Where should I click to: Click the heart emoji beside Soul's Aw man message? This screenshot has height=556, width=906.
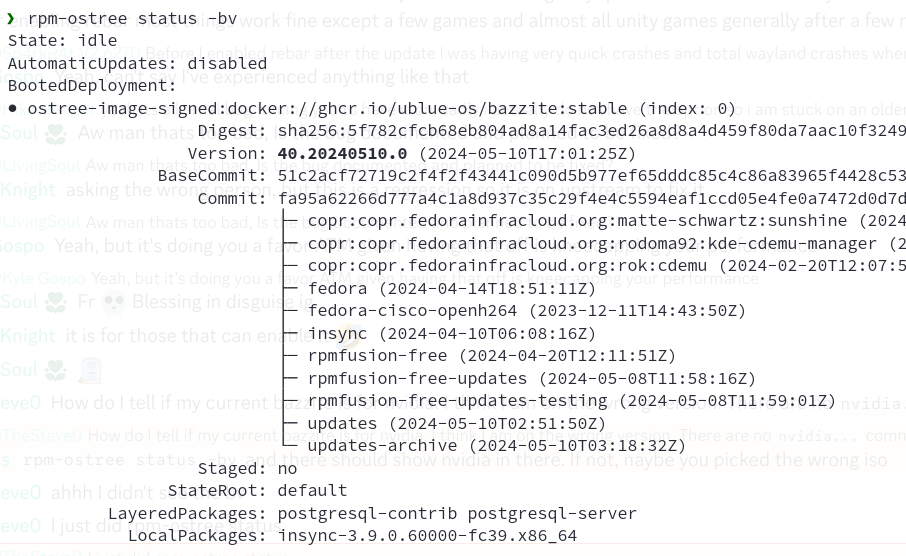[55, 134]
